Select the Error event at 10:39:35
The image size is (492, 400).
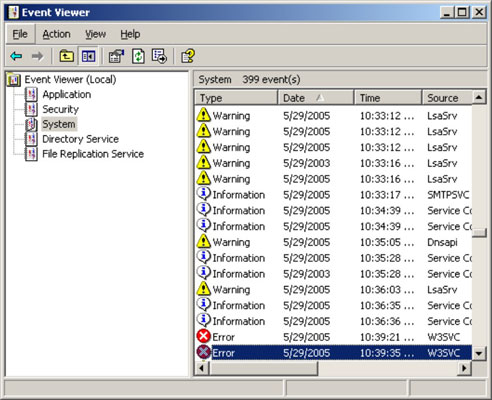point(333,353)
